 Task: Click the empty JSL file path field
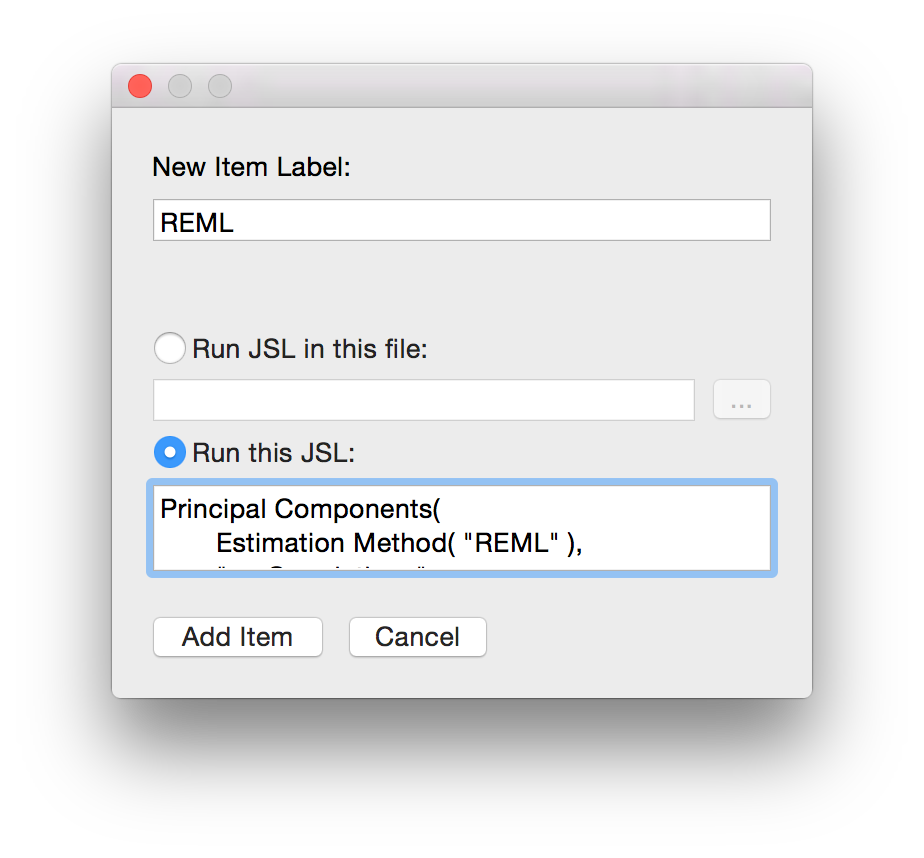(423, 400)
